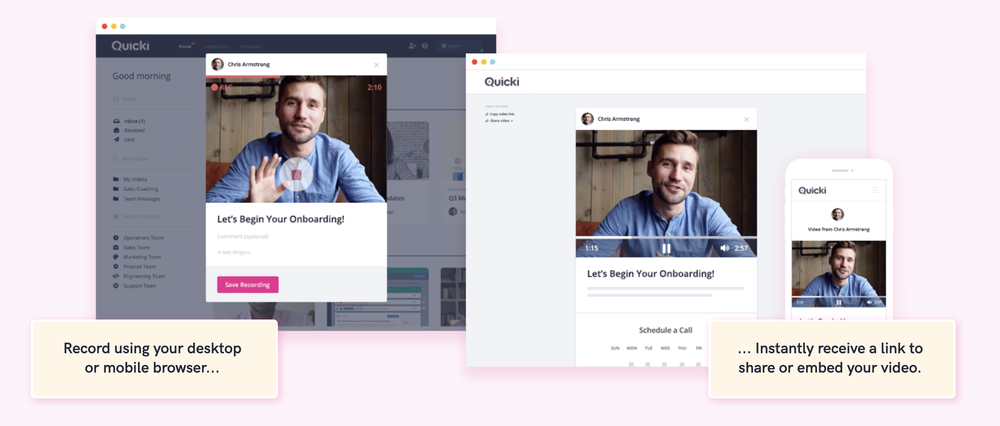Click 'Video from Chris Armstrong' on the phone

point(839,229)
